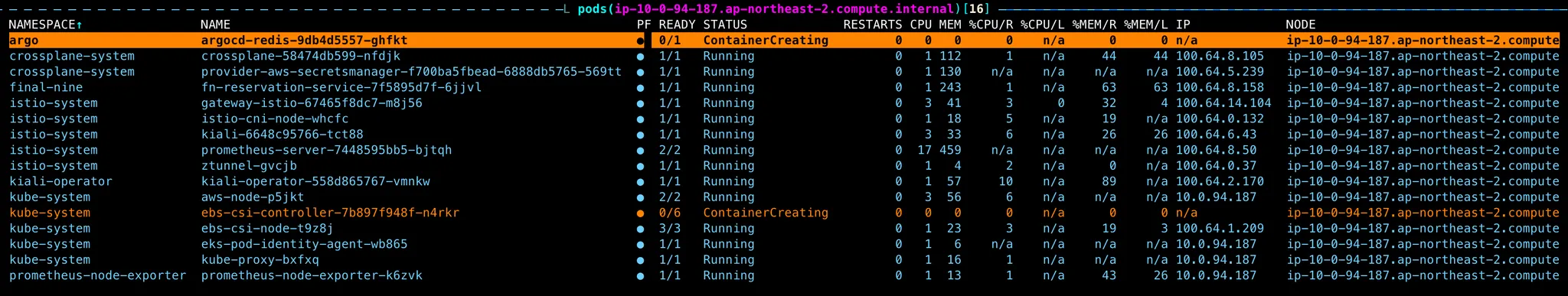Click the PF dot for prometheus-node-exporter-k6zvk
The image size is (1568, 296).
coord(640,276)
